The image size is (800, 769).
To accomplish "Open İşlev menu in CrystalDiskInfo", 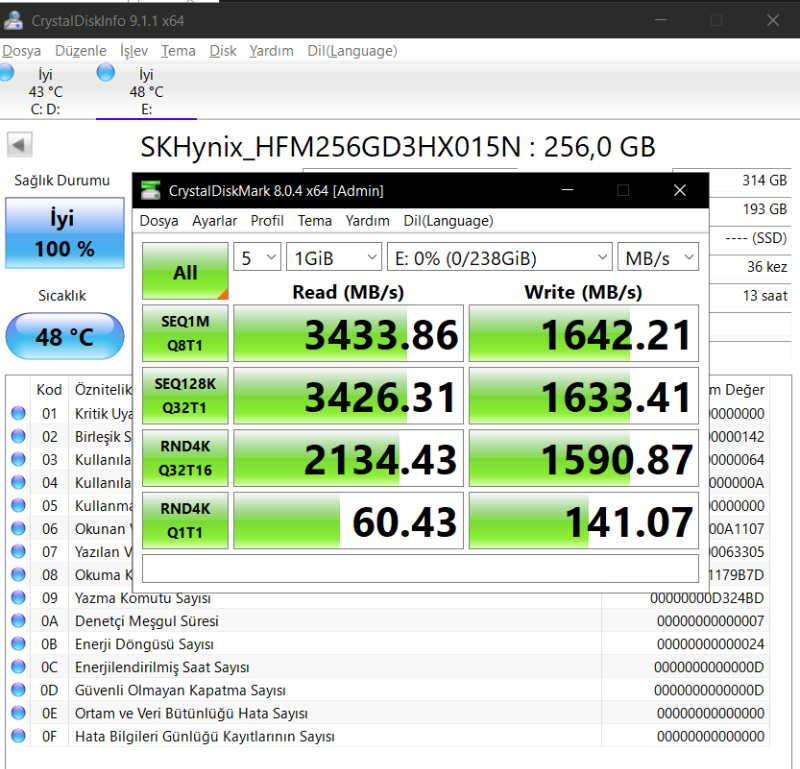I will (x=134, y=51).
